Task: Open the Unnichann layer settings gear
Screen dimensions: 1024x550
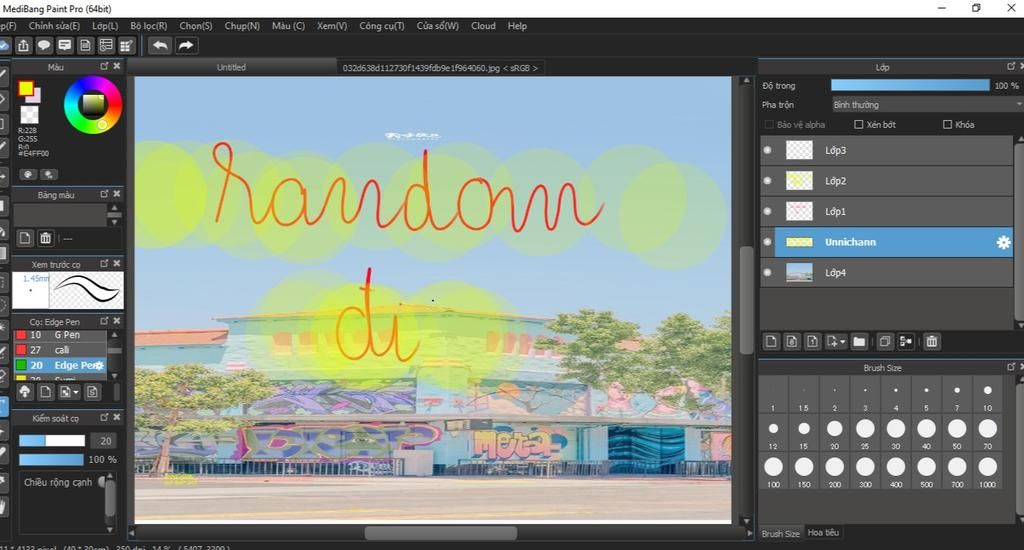Action: tap(1003, 242)
